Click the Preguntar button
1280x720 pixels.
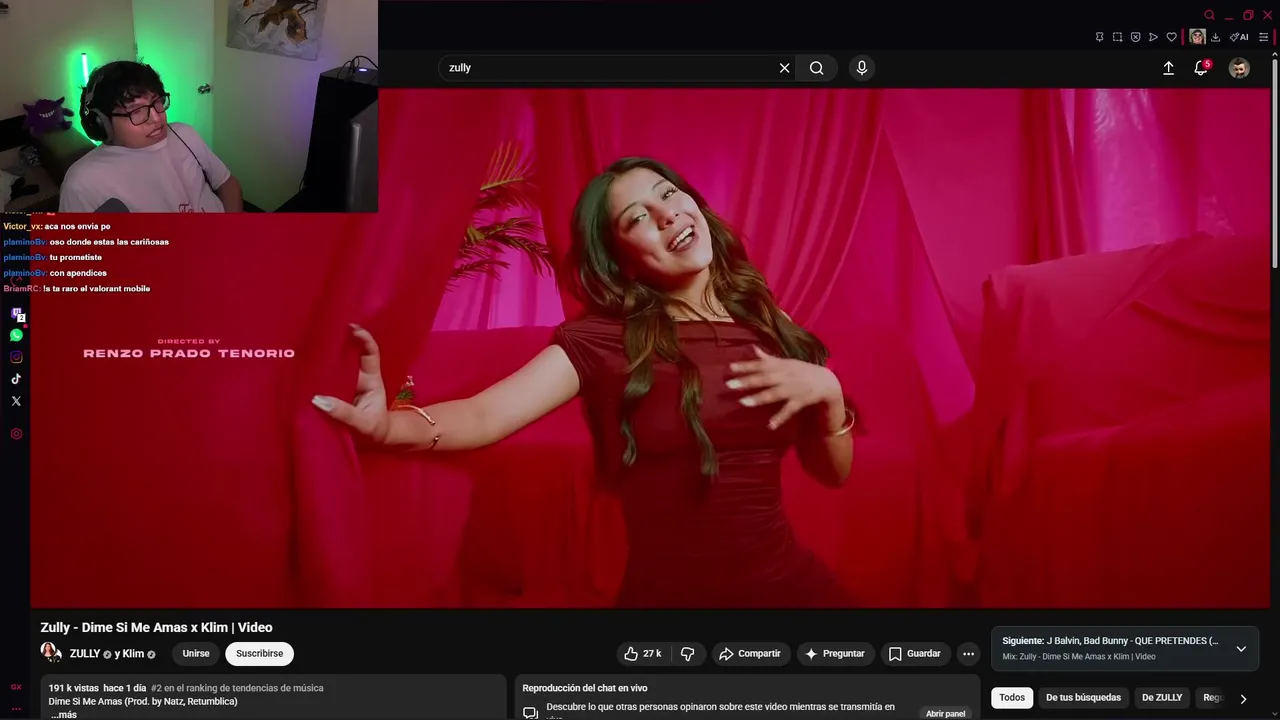(x=835, y=654)
